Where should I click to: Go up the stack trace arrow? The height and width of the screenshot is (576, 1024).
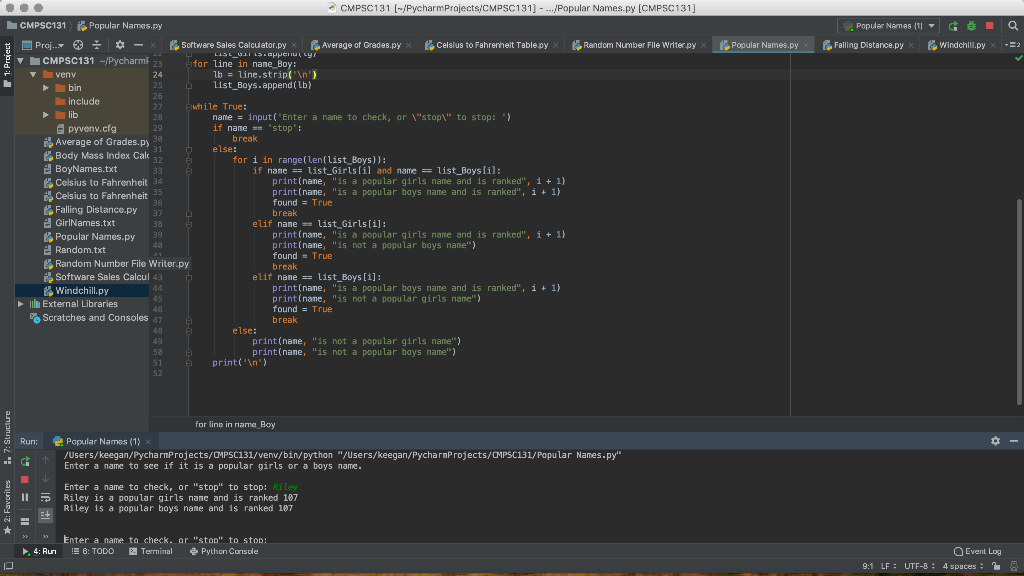[46, 461]
